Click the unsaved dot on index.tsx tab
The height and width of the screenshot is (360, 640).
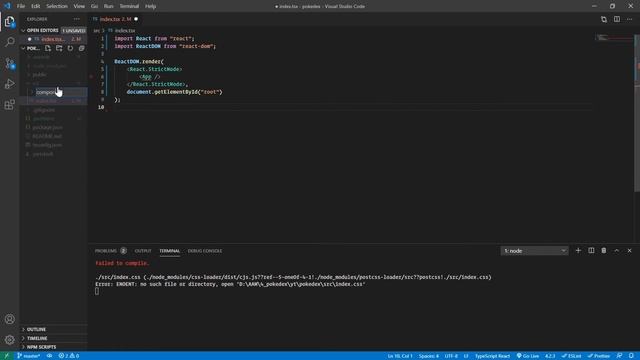click(136, 19)
